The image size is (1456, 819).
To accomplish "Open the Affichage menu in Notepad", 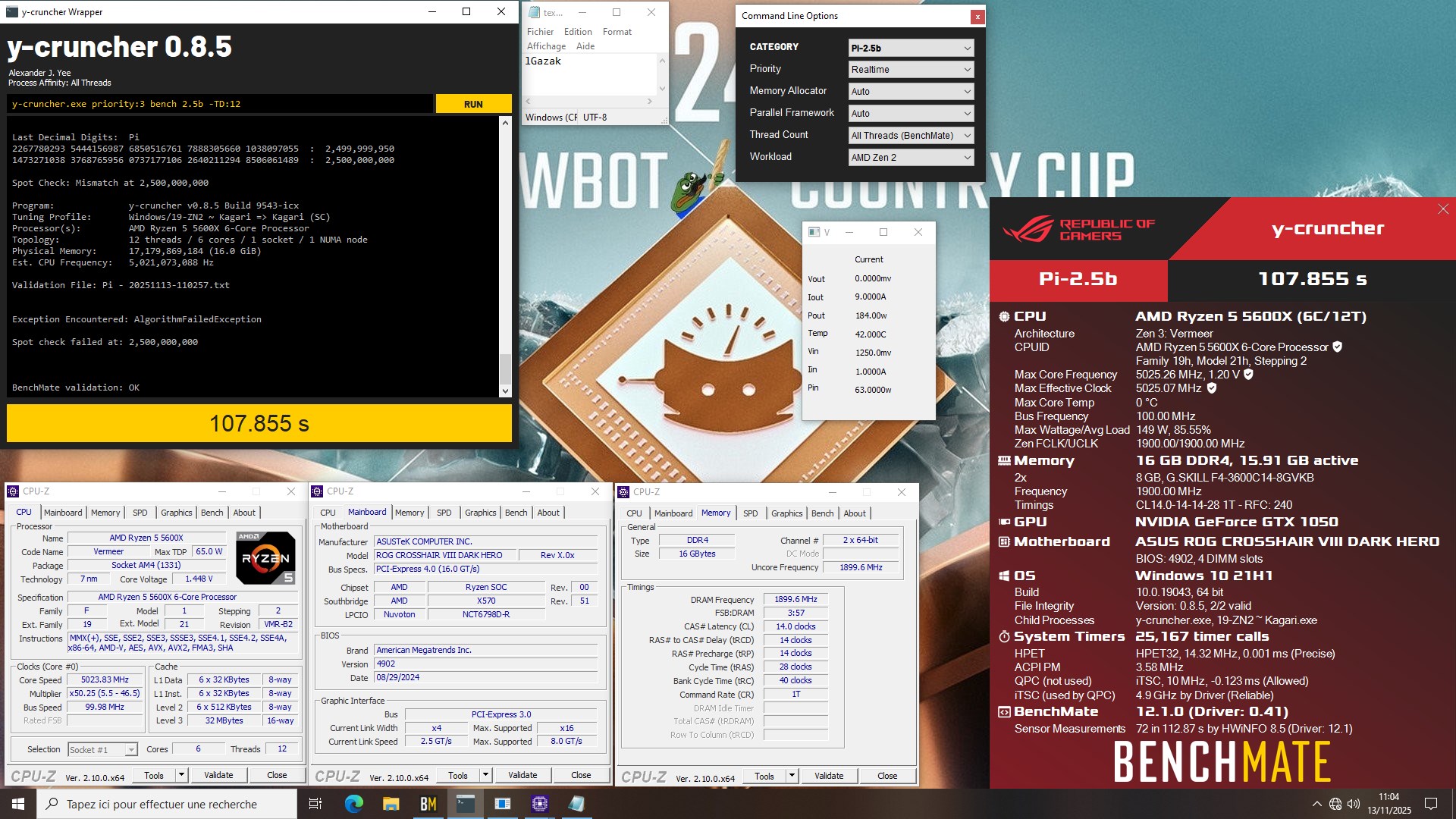I will coord(546,46).
